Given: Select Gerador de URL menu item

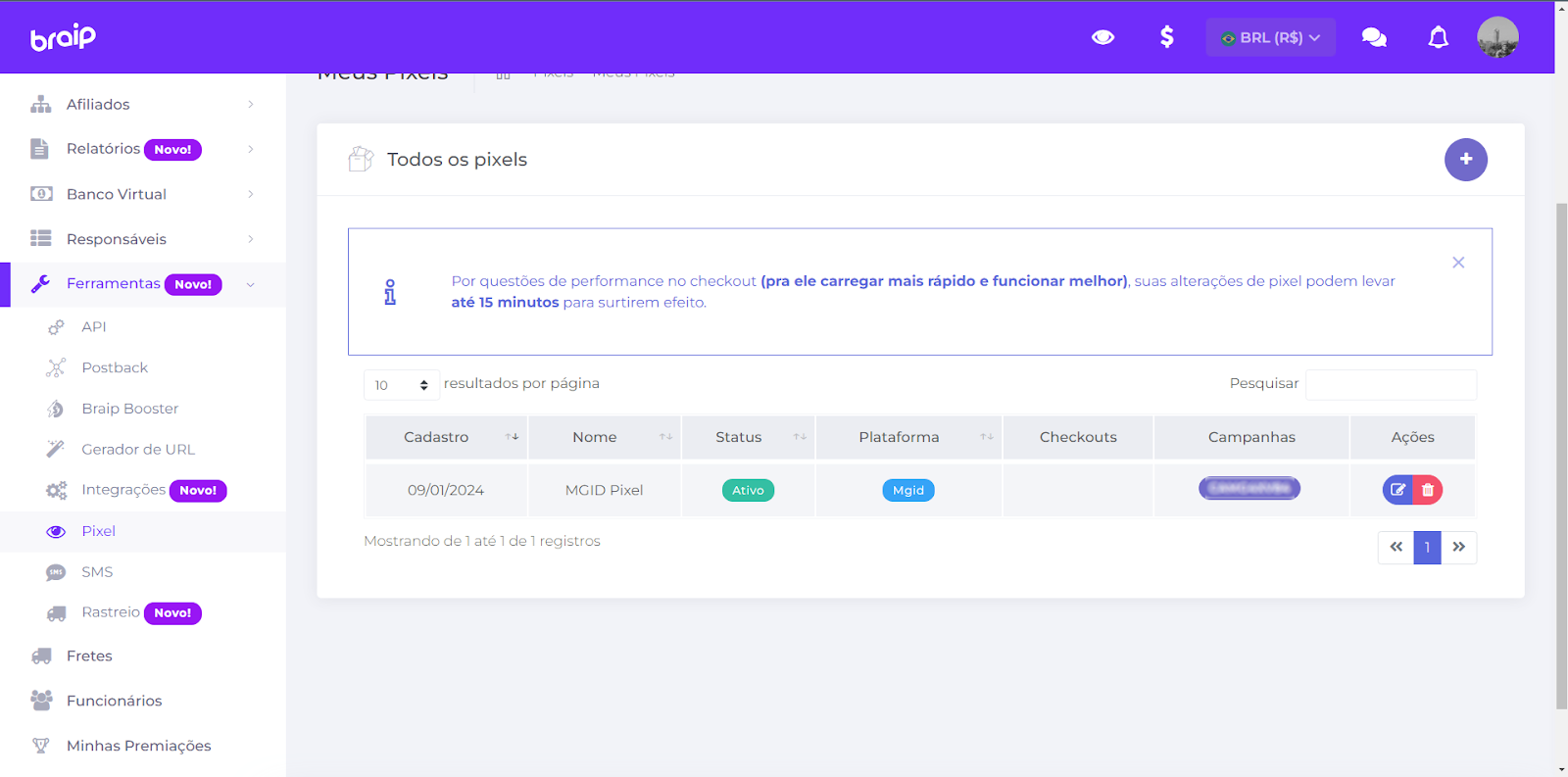Looking at the screenshot, I should point(138,449).
